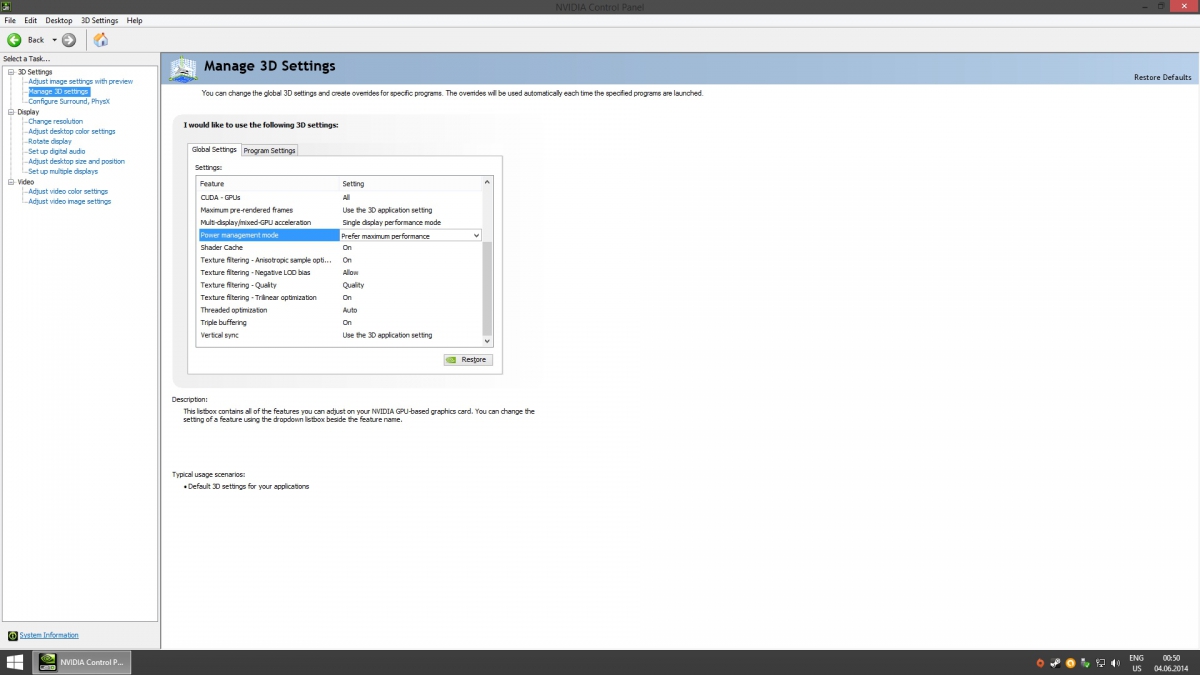
Task: Open Rotate display task
Action: (50, 141)
